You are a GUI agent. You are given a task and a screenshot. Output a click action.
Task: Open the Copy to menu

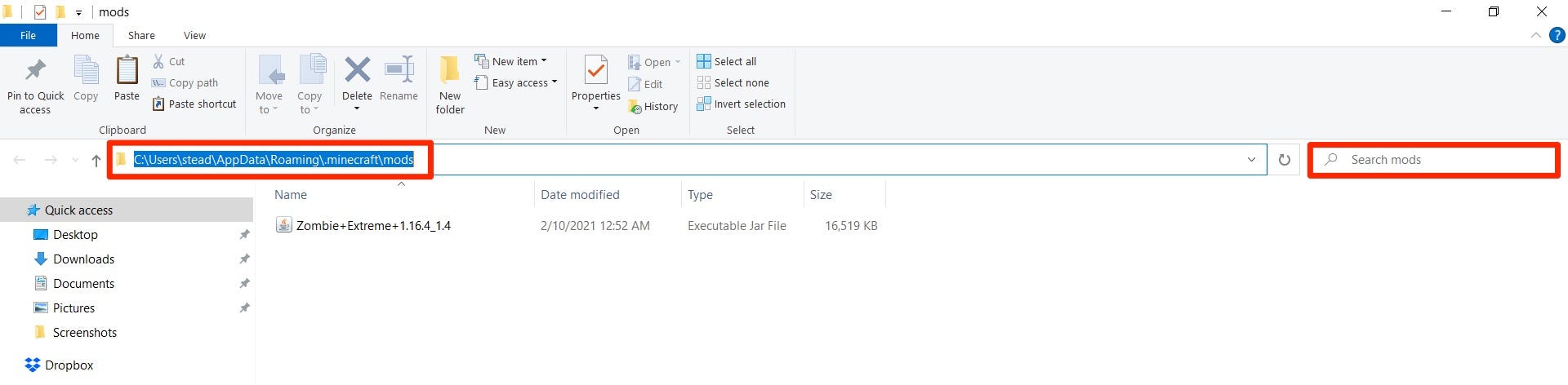click(310, 85)
